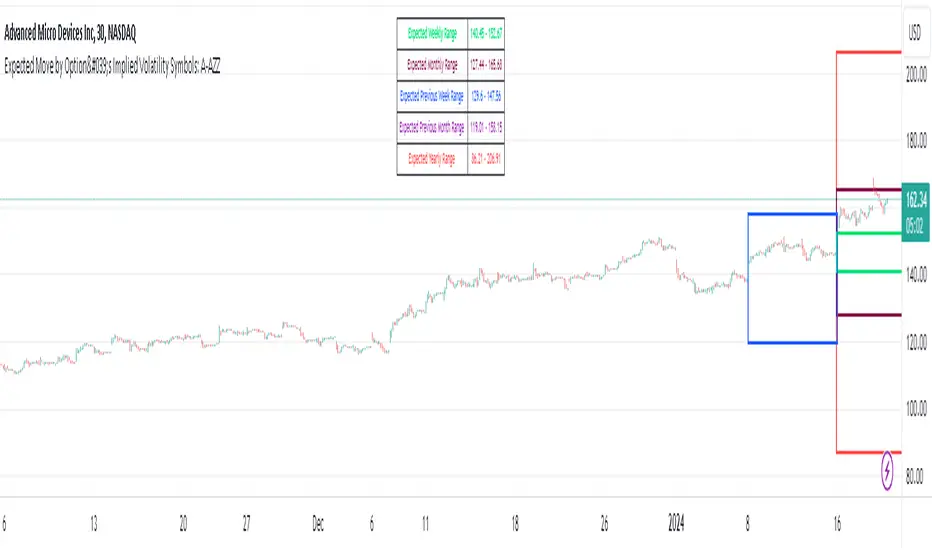Click the Expected Weekly Range table cell
This screenshot has height=550, width=932.
432,33
